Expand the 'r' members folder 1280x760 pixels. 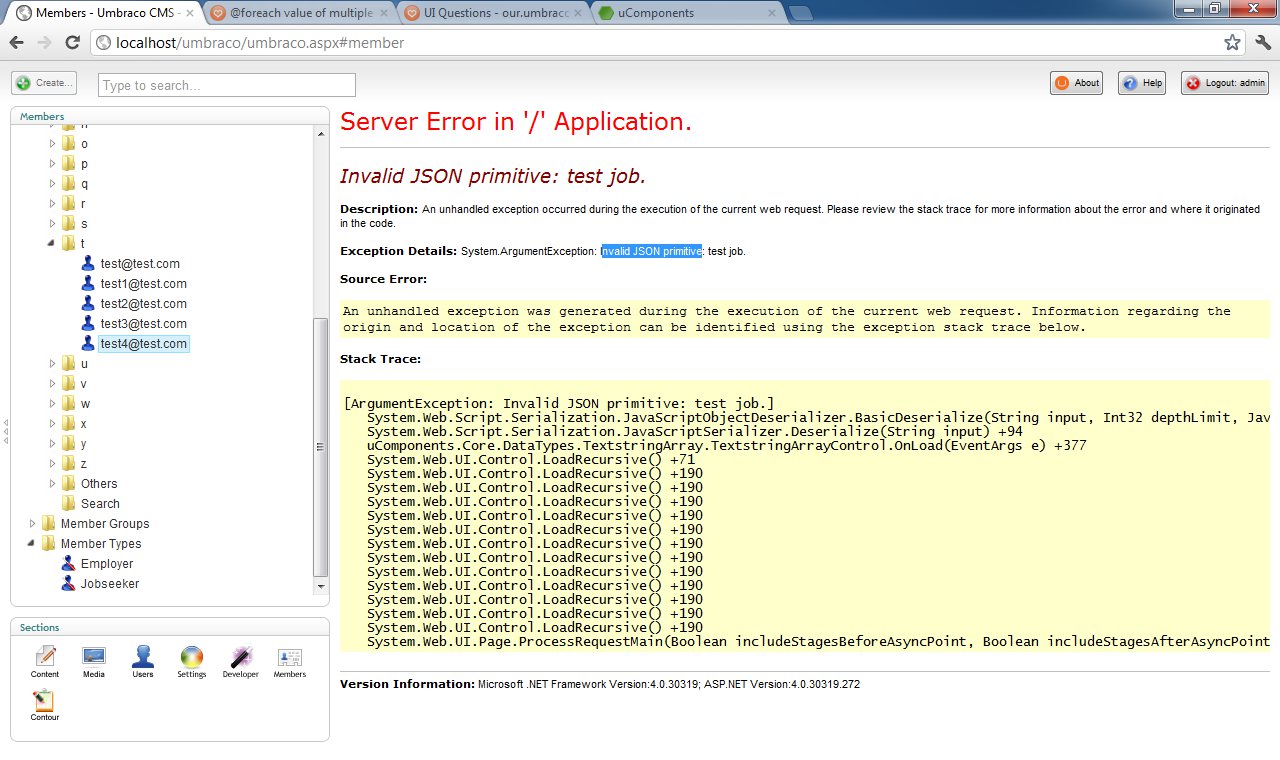click(x=53, y=204)
